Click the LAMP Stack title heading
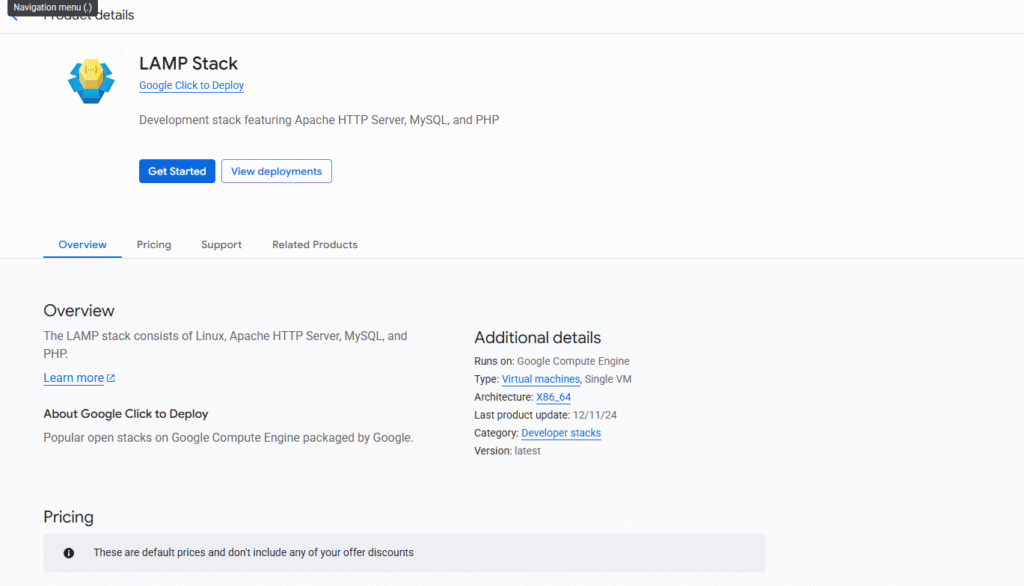1024x586 pixels. tap(188, 64)
